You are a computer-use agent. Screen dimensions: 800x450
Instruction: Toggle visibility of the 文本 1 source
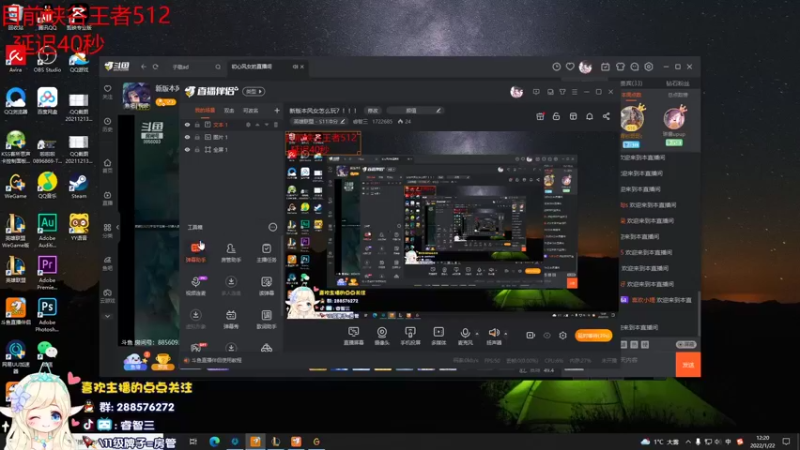pos(187,125)
